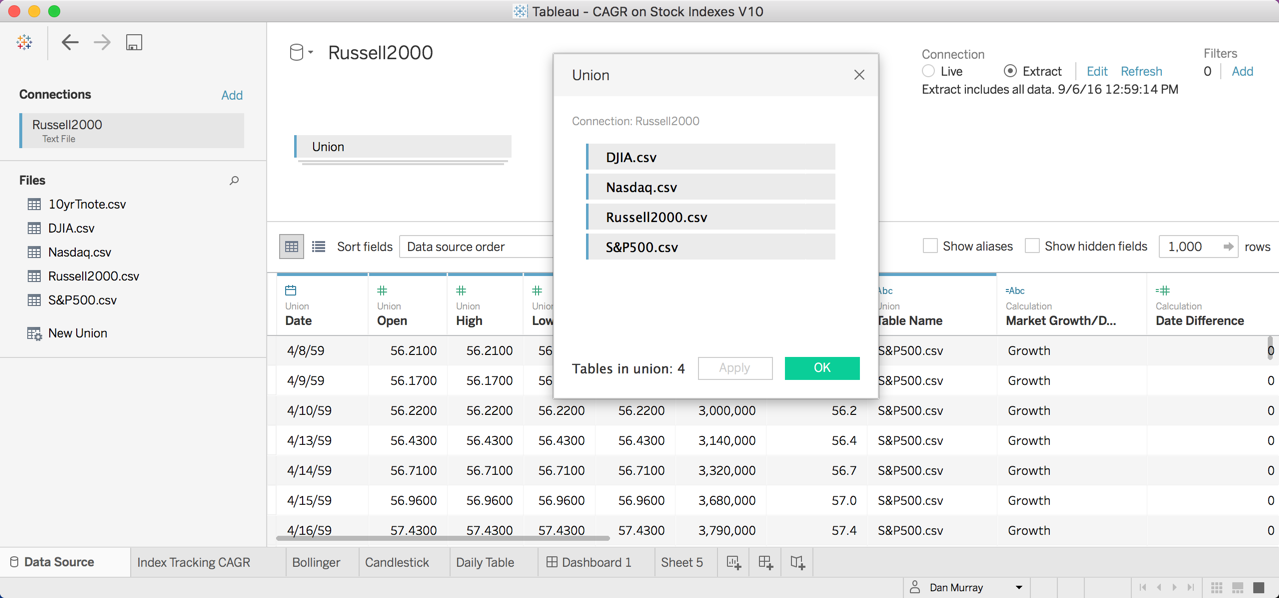This screenshot has width=1279, height=598.
Task: Open the Sort fields dropdown
Action: click(x=476, y=246)
